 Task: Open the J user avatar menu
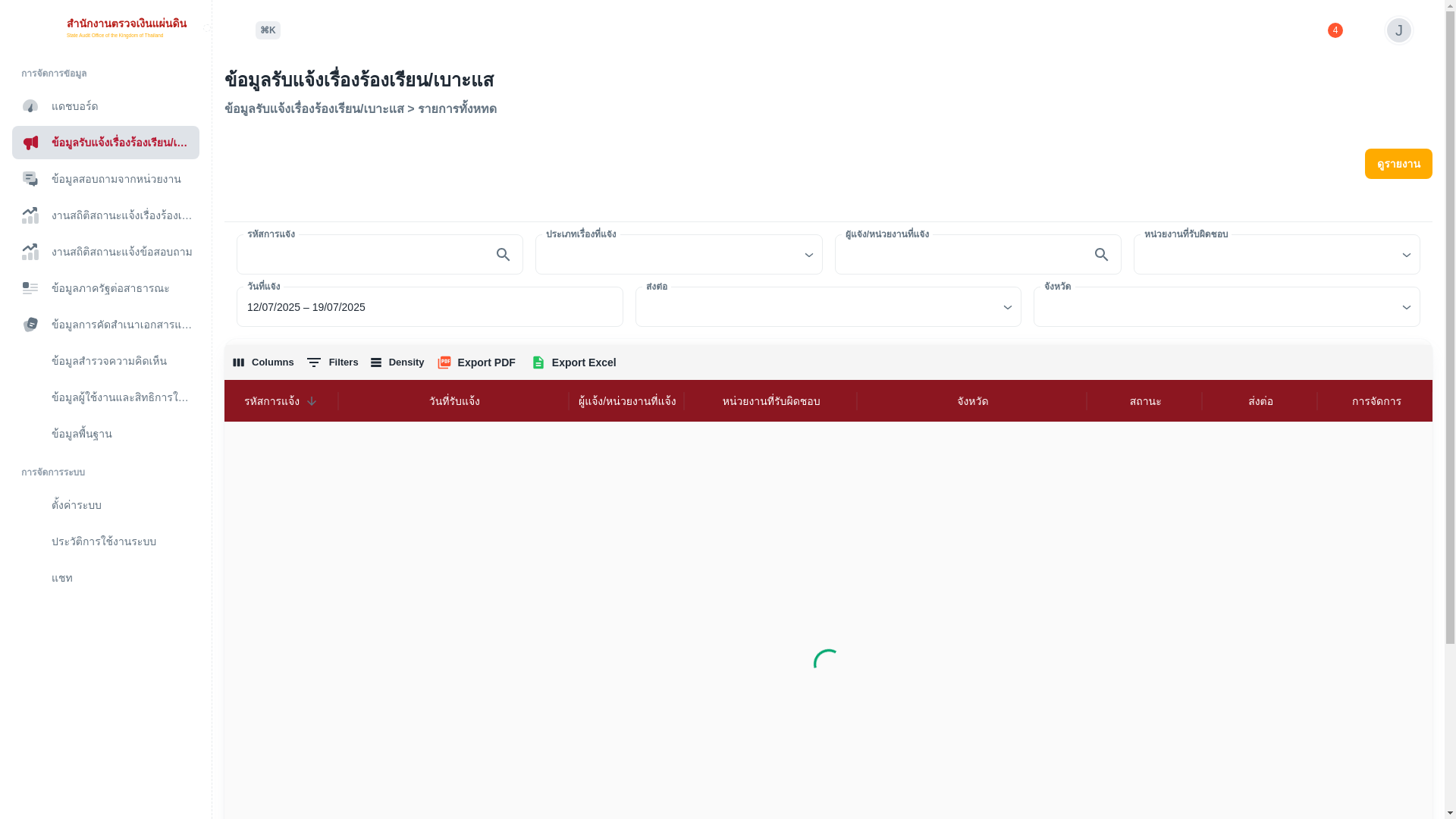point(1399,30)
